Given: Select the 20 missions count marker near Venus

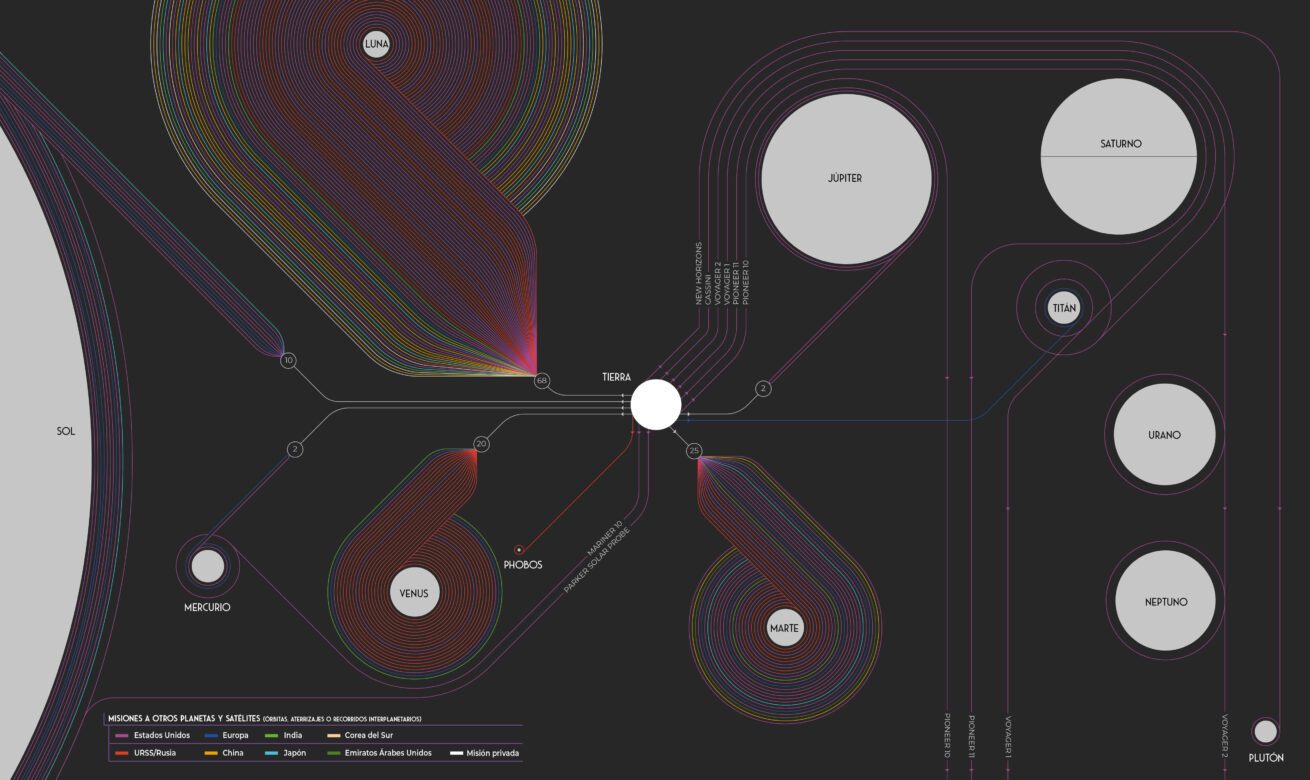Looking at the screenshot, I should 481,444.
